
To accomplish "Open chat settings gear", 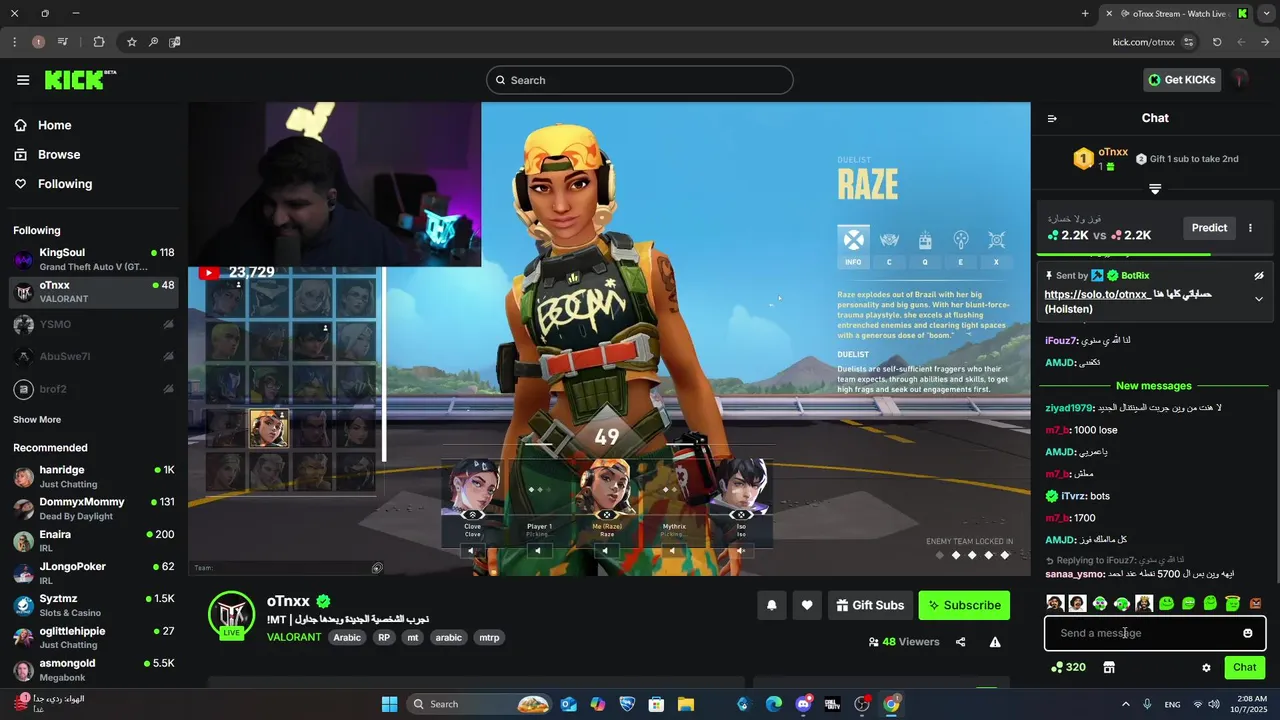I will pos(1206,667).
